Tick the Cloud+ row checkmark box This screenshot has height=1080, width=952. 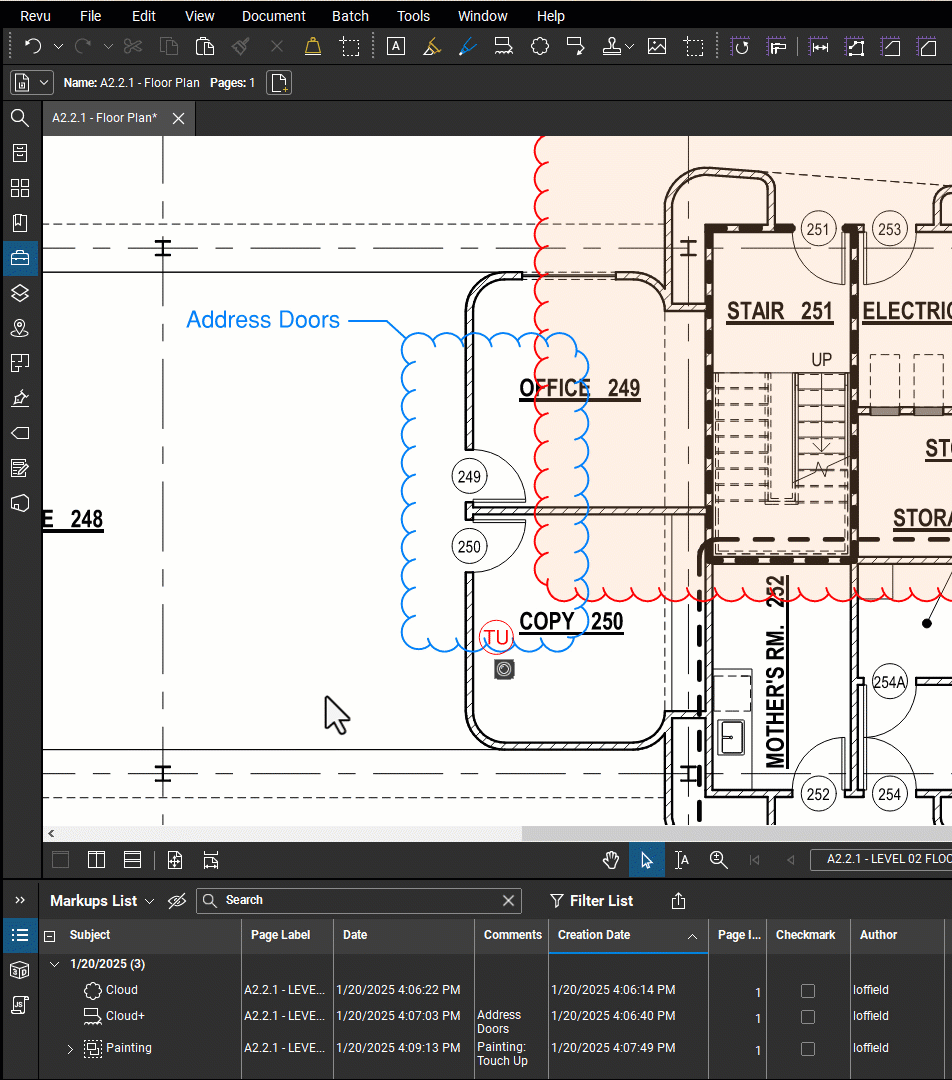point(808,1017)
